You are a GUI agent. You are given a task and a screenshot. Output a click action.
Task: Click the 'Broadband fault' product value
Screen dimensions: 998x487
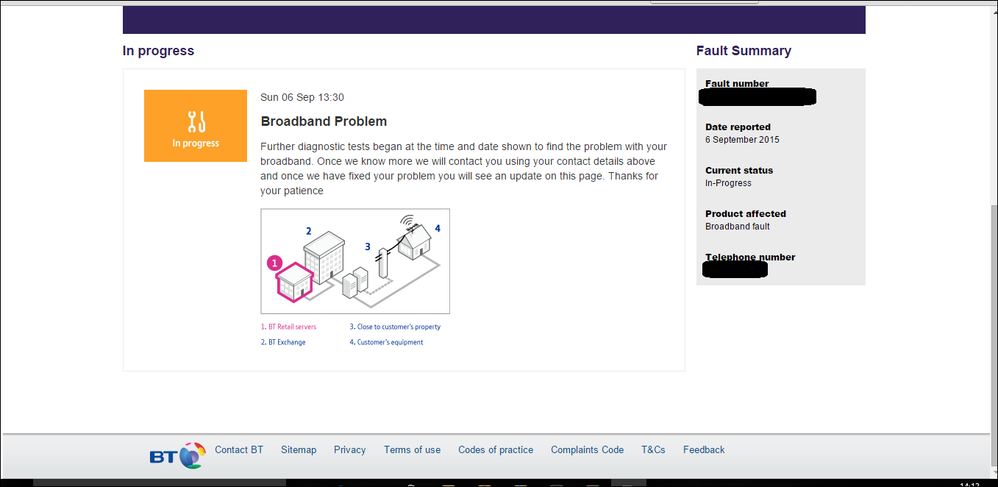click(738, 226)
